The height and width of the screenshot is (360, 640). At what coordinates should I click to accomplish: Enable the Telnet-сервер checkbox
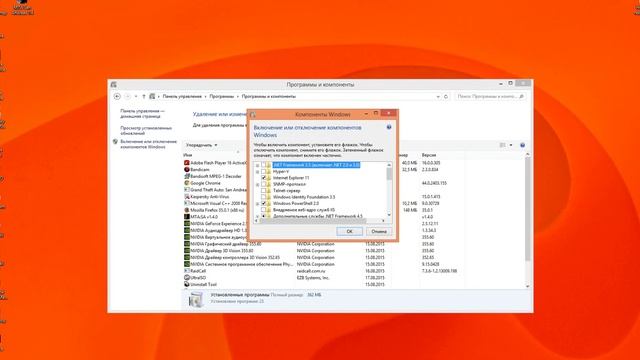pyautogui.click(x=264, y=191)
